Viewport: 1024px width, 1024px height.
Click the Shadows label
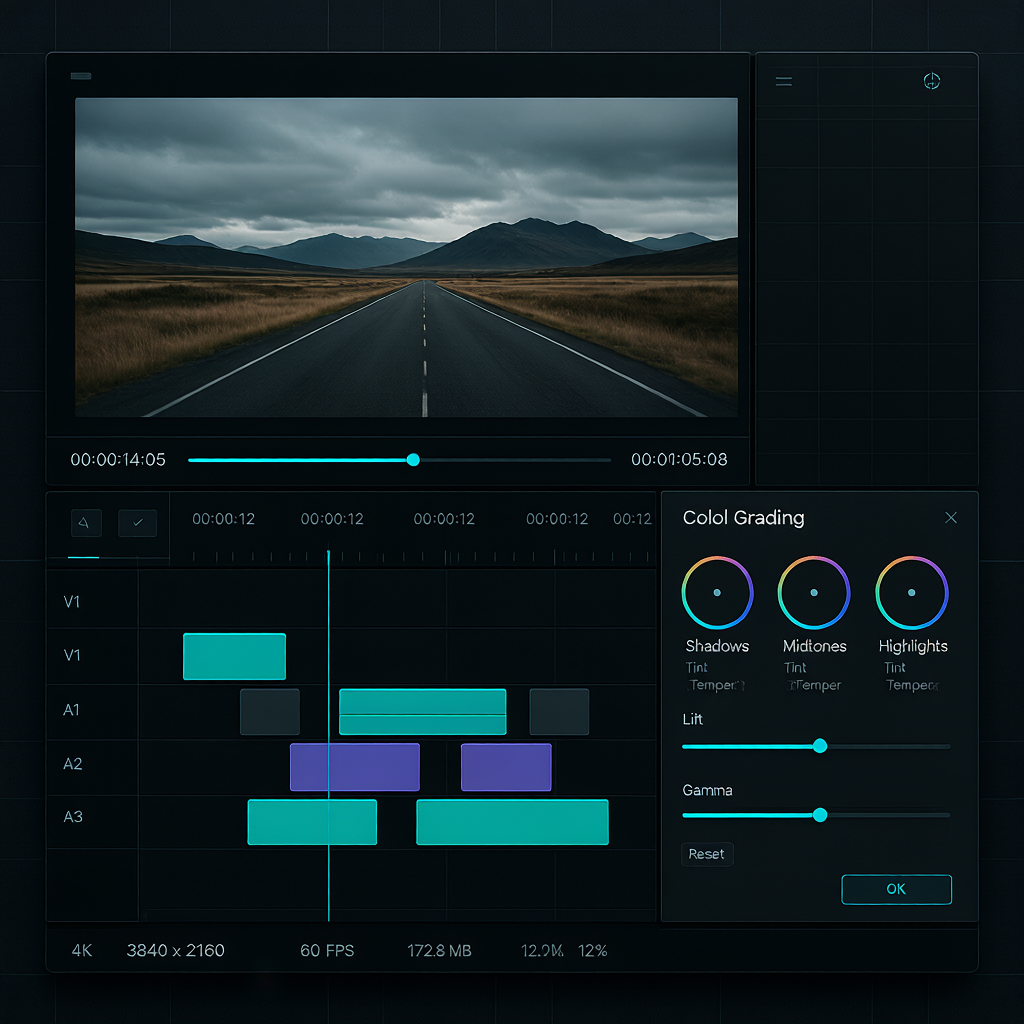tap(717, 646)
